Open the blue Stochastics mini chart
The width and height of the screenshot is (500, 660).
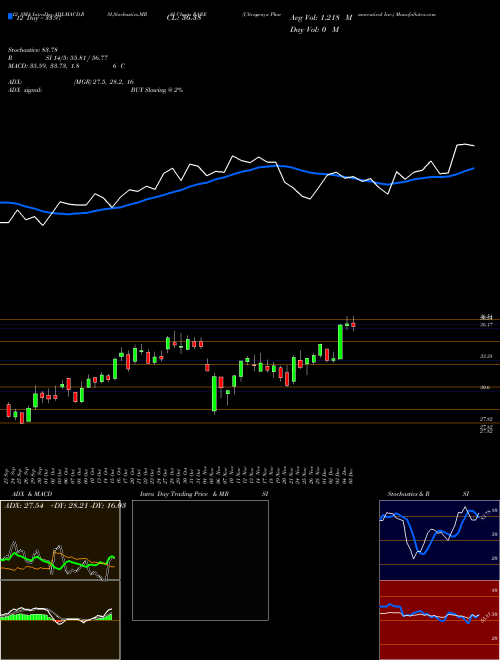click(x=439, y=540)
